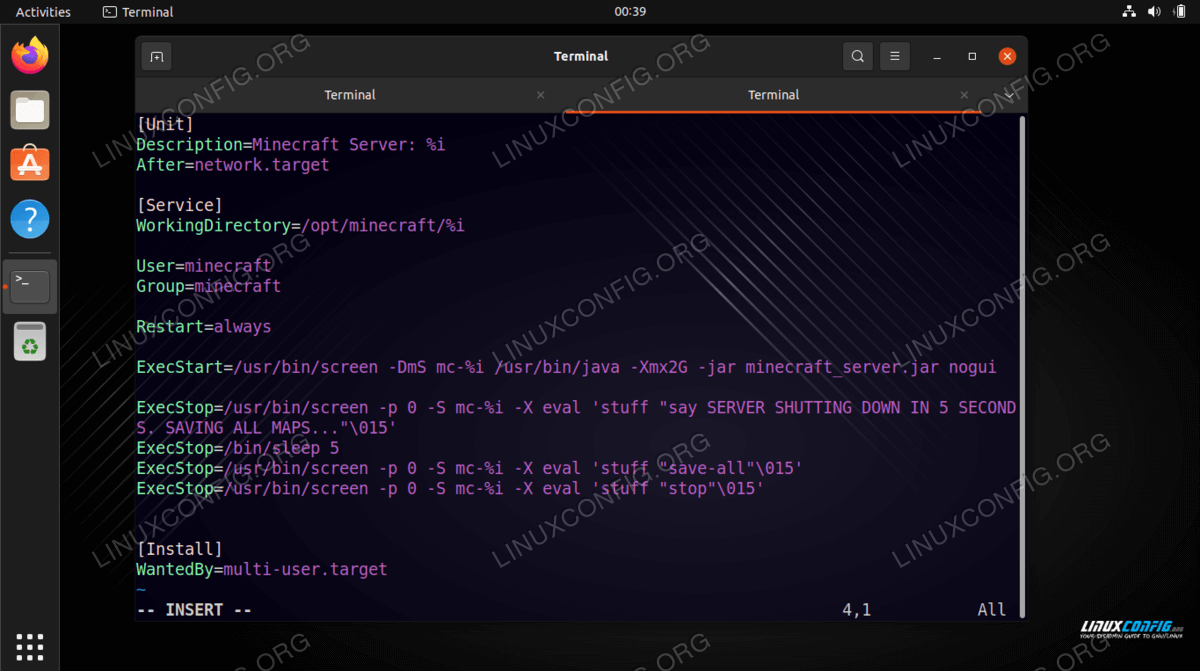Add a new terminal tab

click(x=157, y=57)
